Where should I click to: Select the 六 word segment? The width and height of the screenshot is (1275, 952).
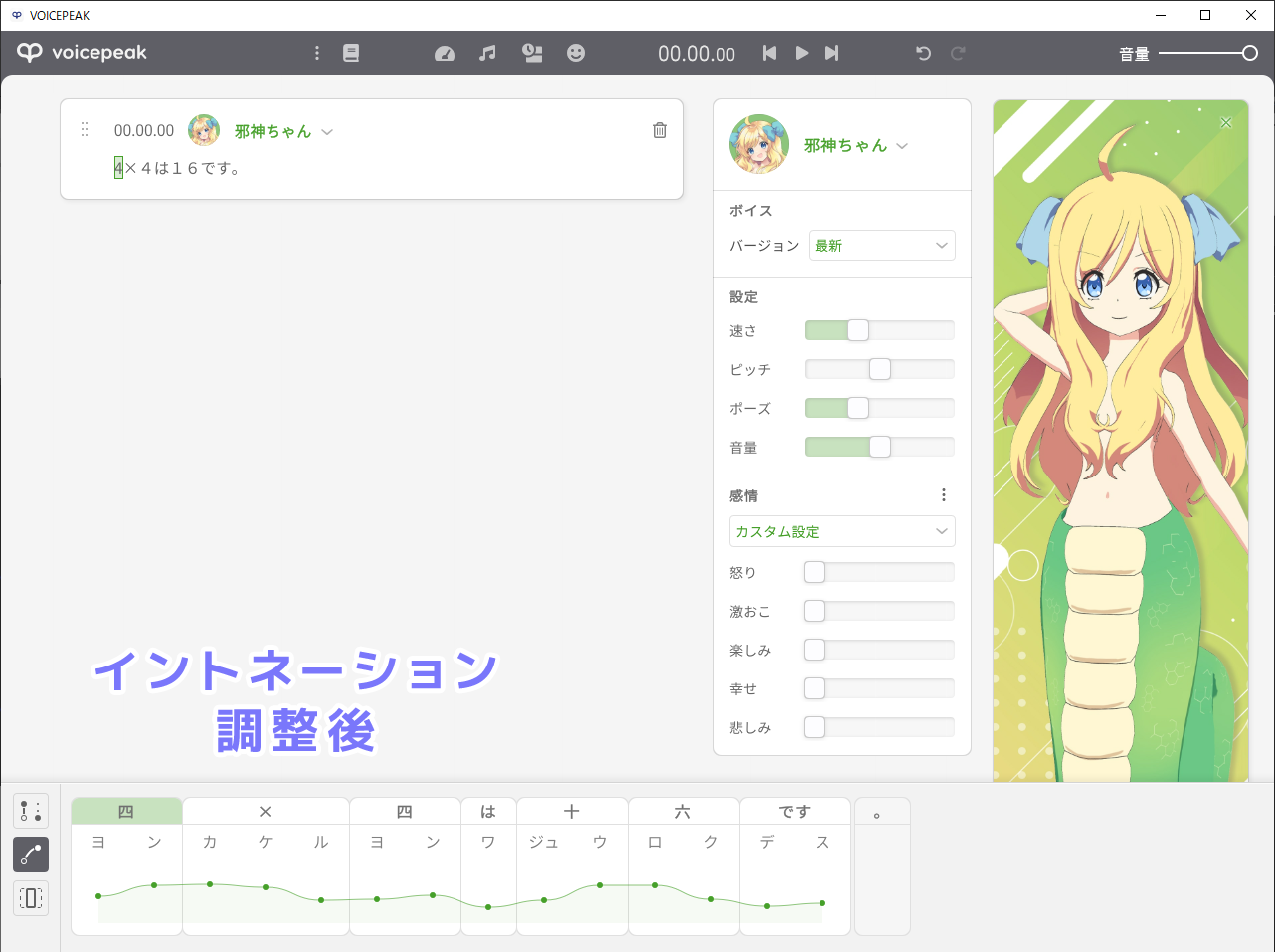pyautogui.click(x=683, y=811)
